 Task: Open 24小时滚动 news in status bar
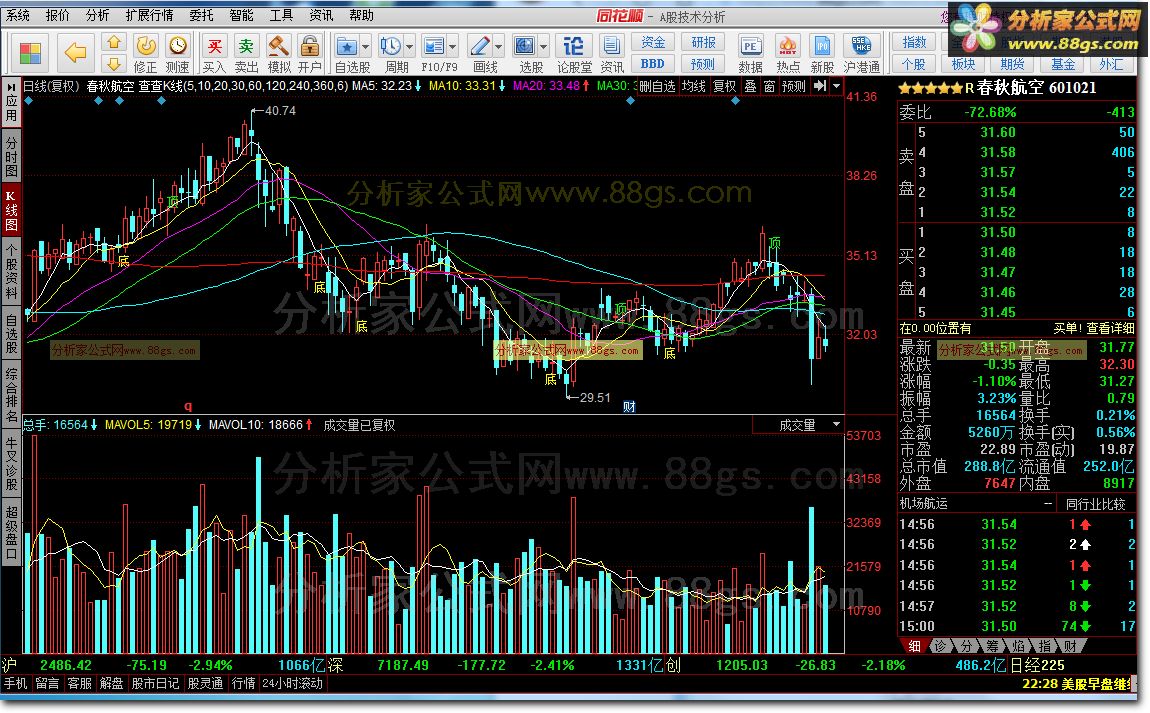click(x=292, y=683)
